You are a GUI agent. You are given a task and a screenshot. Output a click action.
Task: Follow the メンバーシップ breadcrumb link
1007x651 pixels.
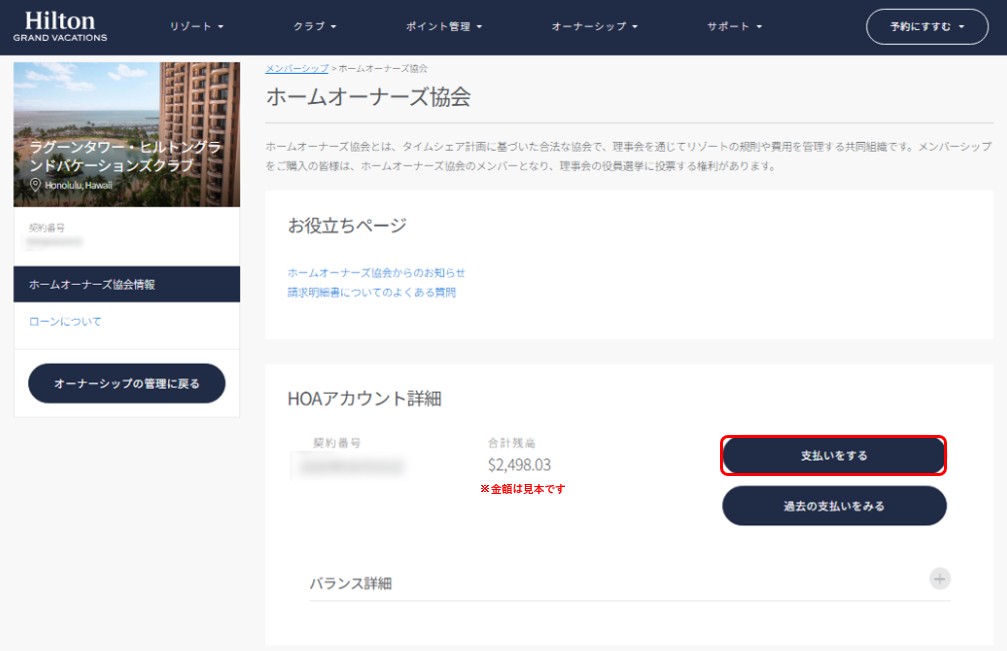click(296, 68)
